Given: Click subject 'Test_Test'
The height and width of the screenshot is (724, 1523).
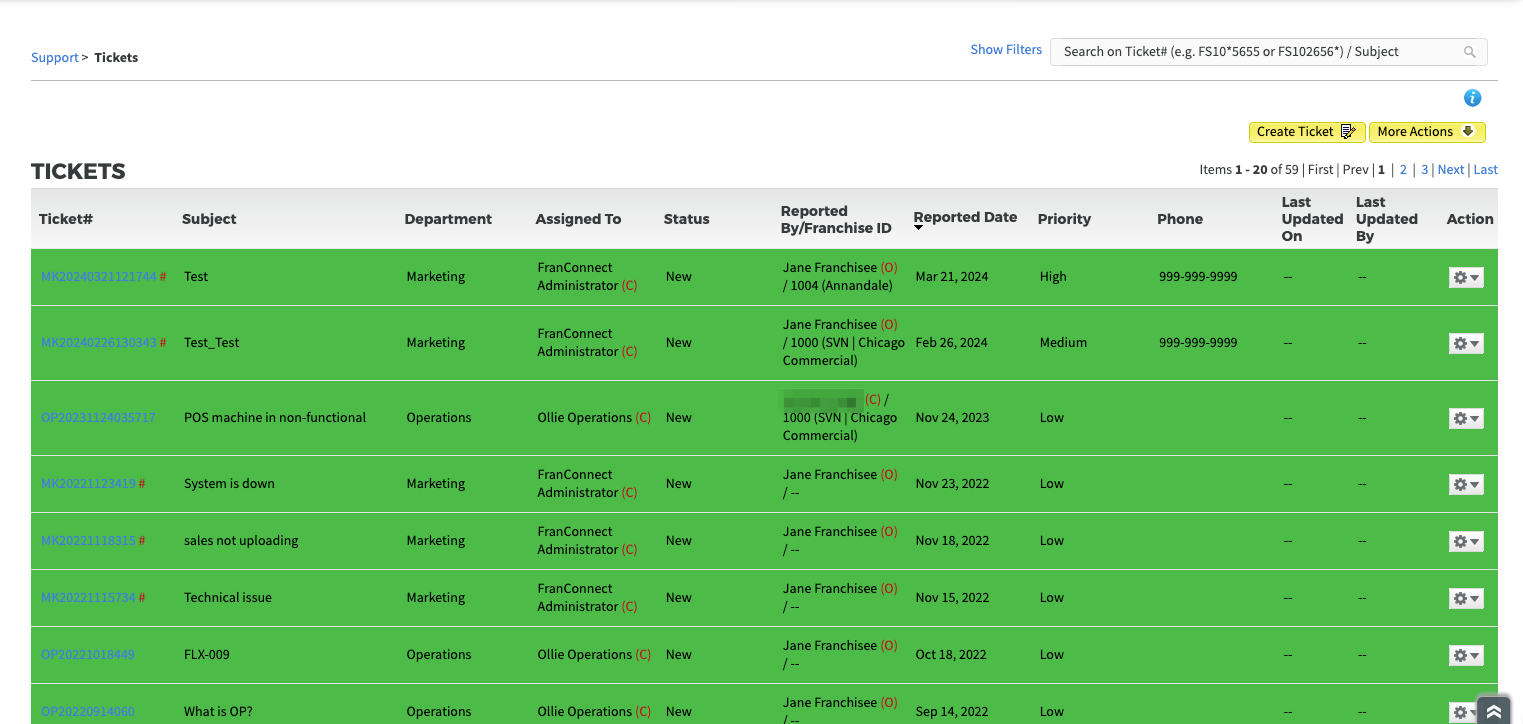Looking at the screenshot, I should 212,342.
